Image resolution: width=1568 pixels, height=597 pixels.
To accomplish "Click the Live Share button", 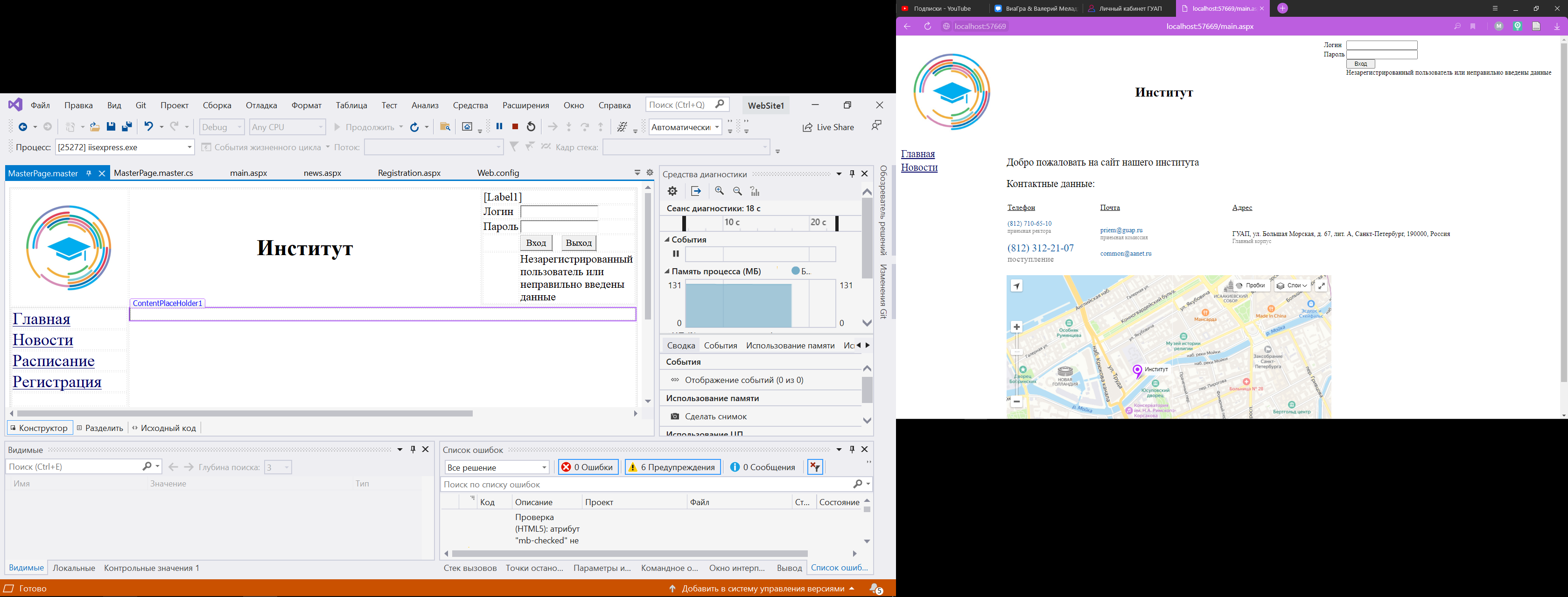I will point(828,126).
